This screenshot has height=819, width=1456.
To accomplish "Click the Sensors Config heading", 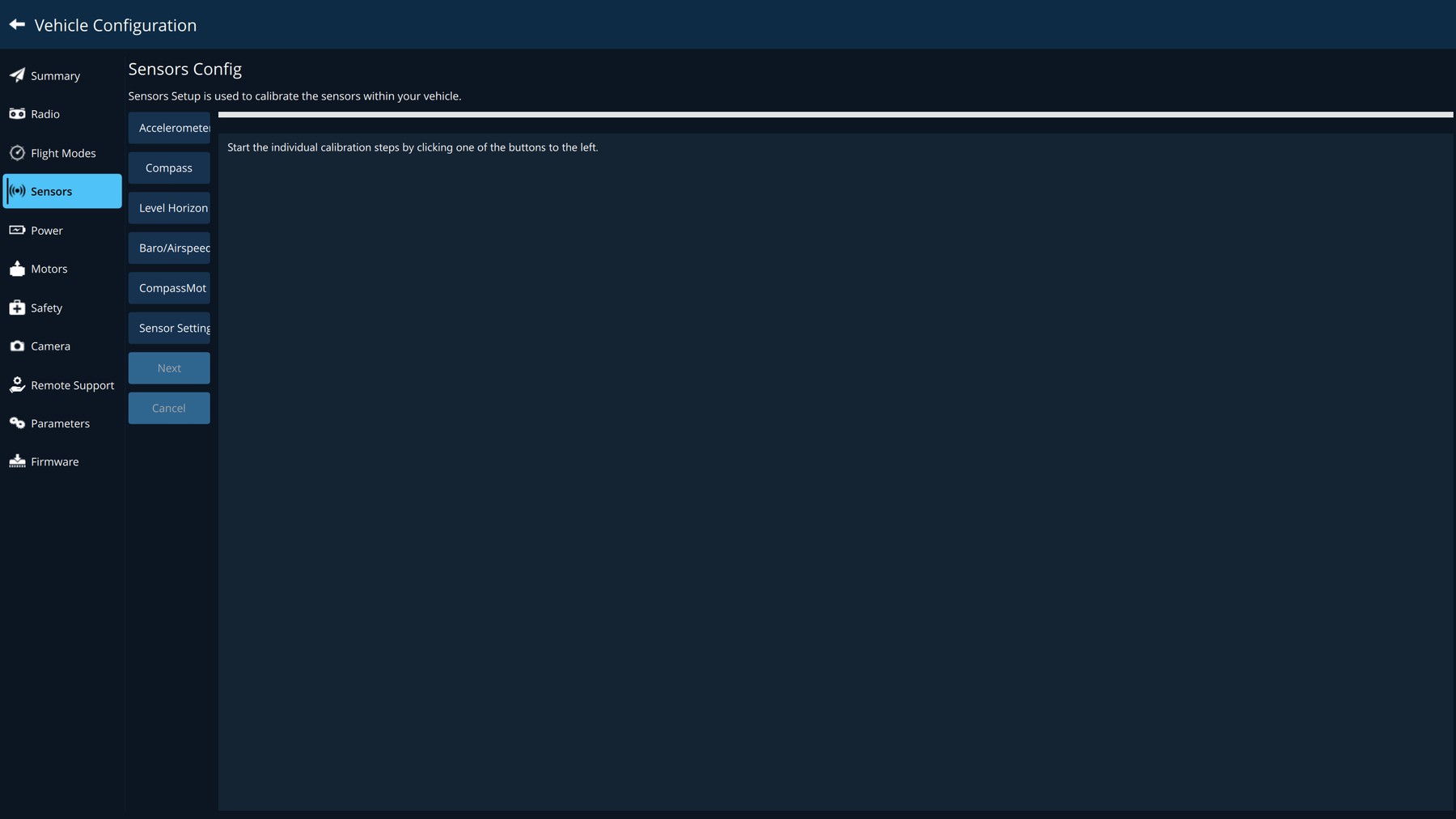I will point(185,70).
